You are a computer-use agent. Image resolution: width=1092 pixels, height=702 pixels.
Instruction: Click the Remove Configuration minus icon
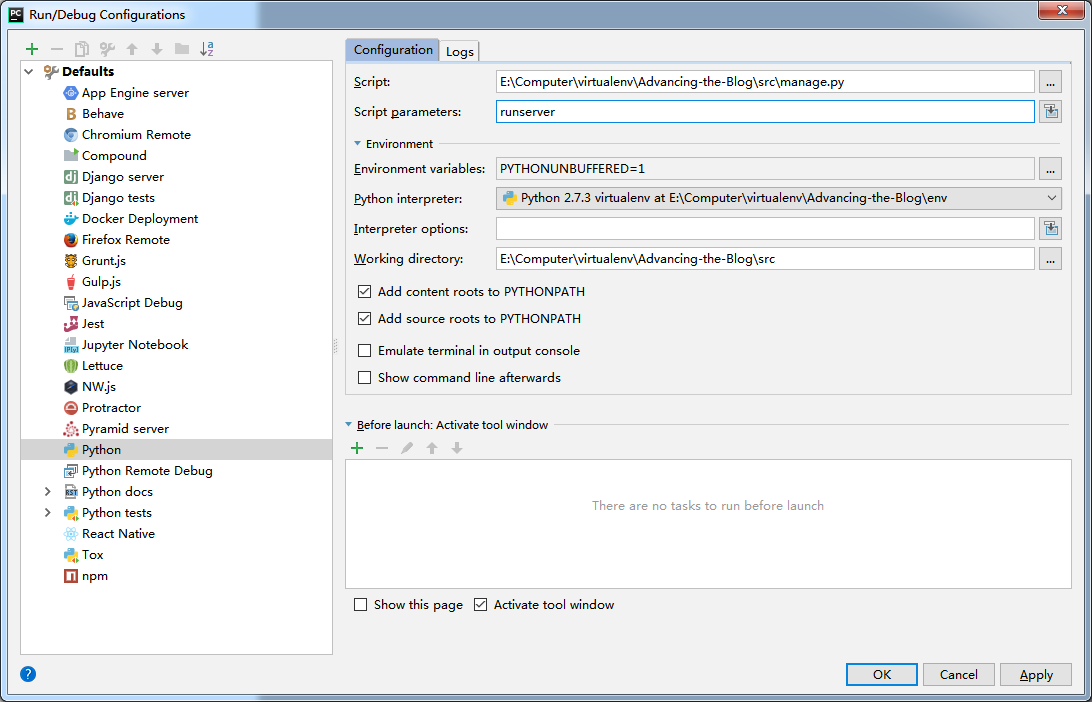[57, 49]
